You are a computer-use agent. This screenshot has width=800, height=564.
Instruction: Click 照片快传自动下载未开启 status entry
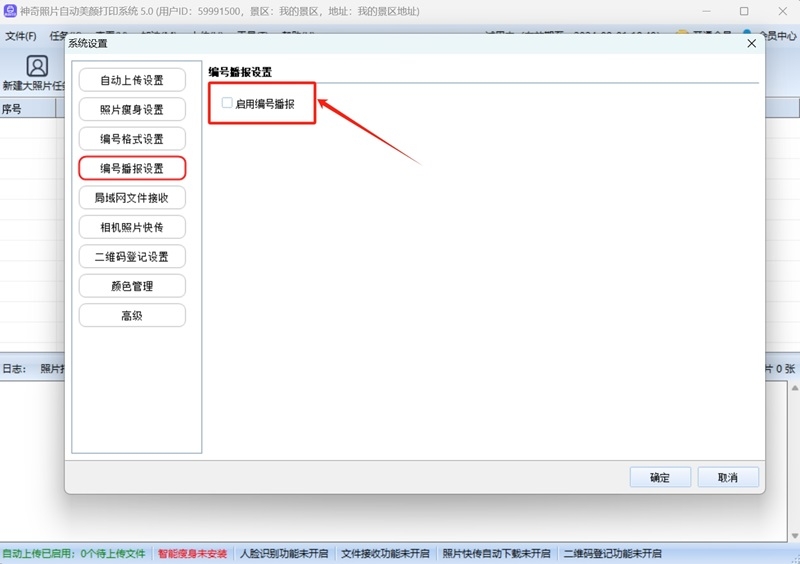tap(496, 554)
